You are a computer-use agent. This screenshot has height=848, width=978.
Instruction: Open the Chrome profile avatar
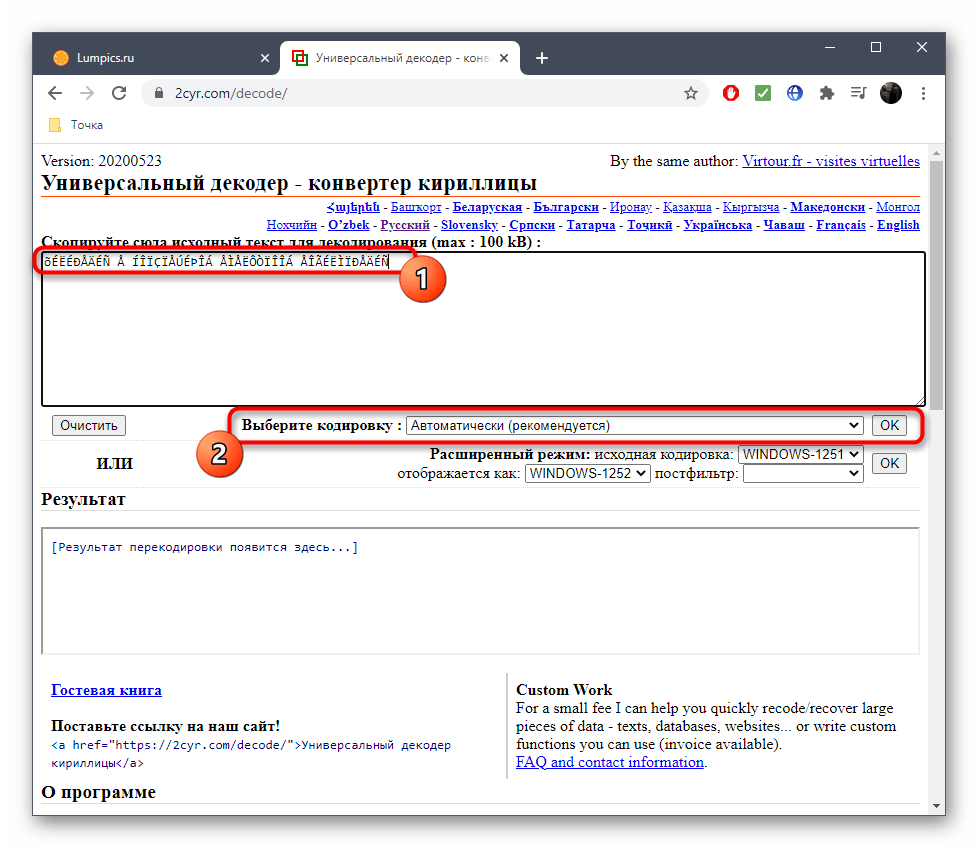click(x=890, y=93)
